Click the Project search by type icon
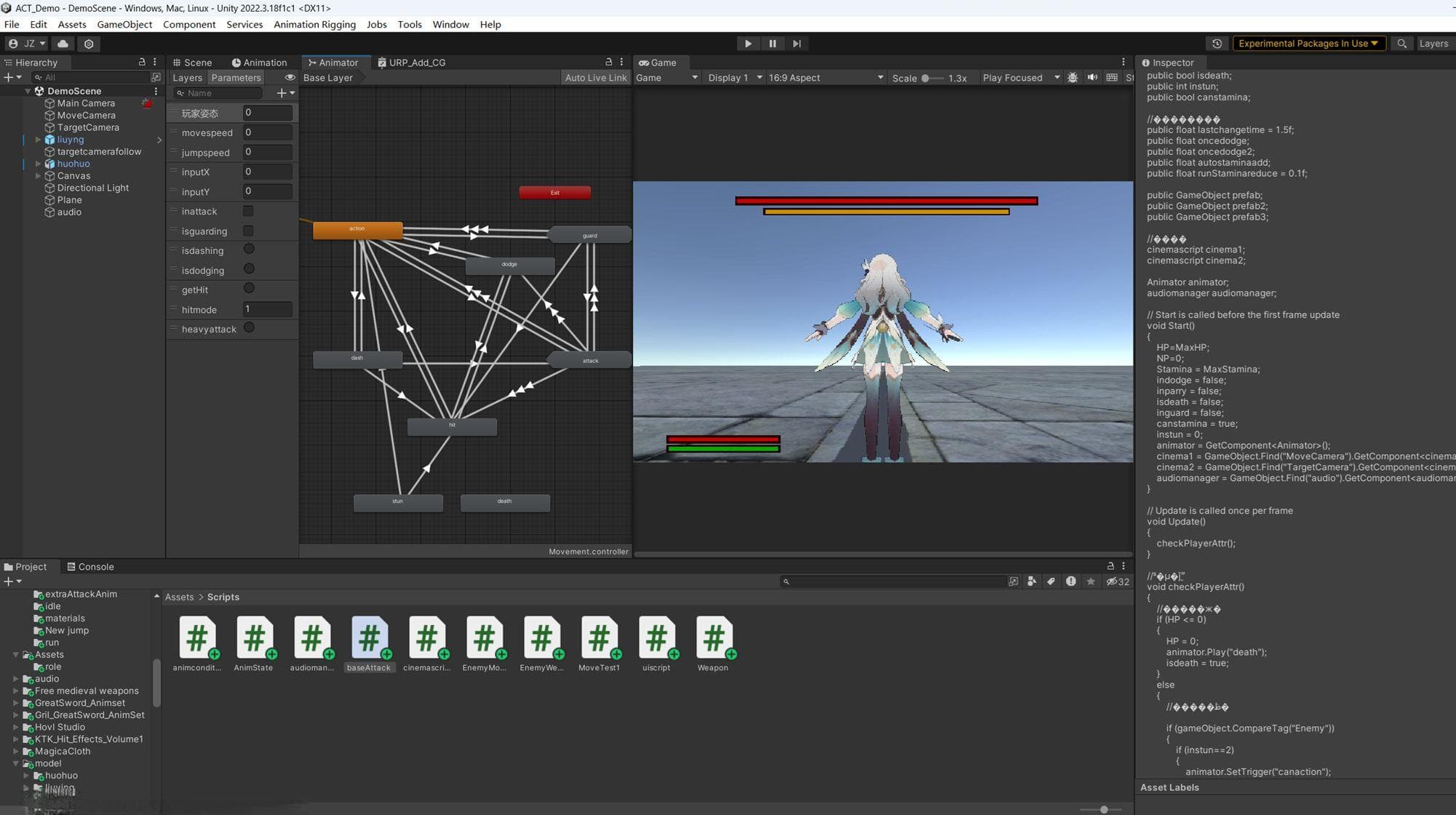 click(x=1032, y=581)
